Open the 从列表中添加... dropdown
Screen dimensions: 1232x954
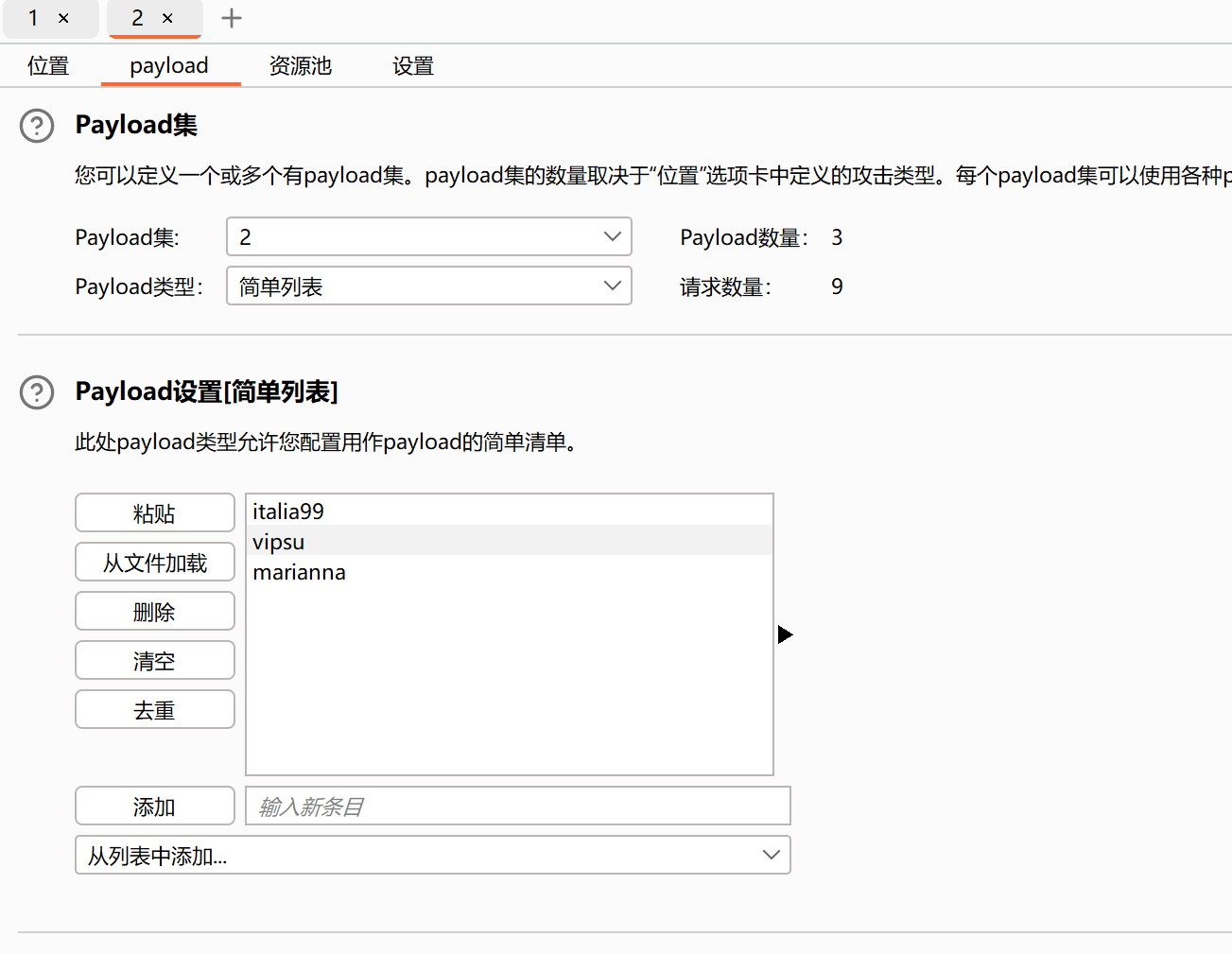433,855
